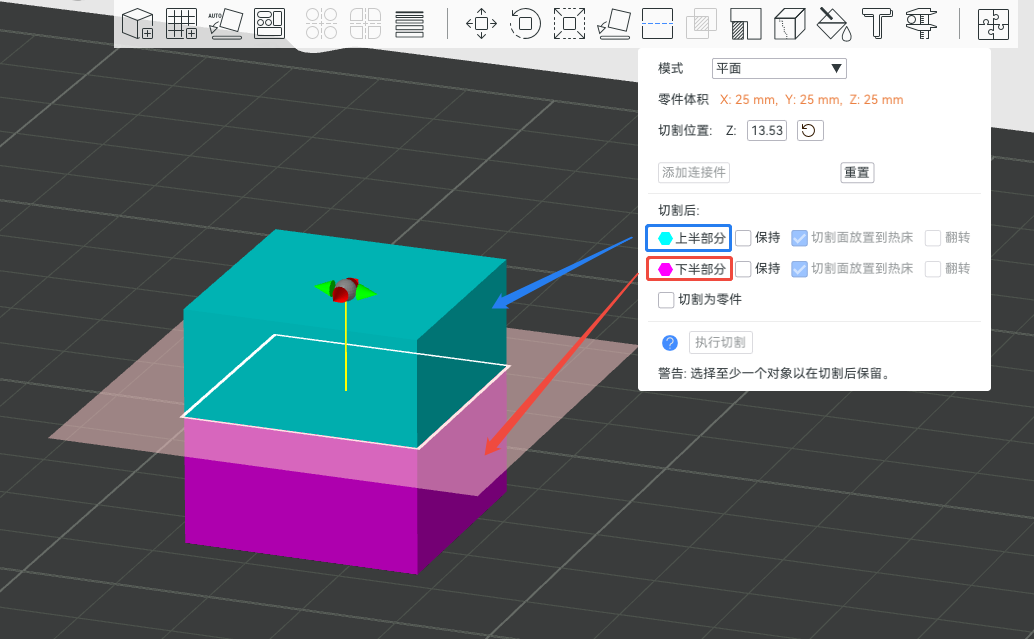
Task: Click the 执行切割 button
Action: (x=720, y=343)
